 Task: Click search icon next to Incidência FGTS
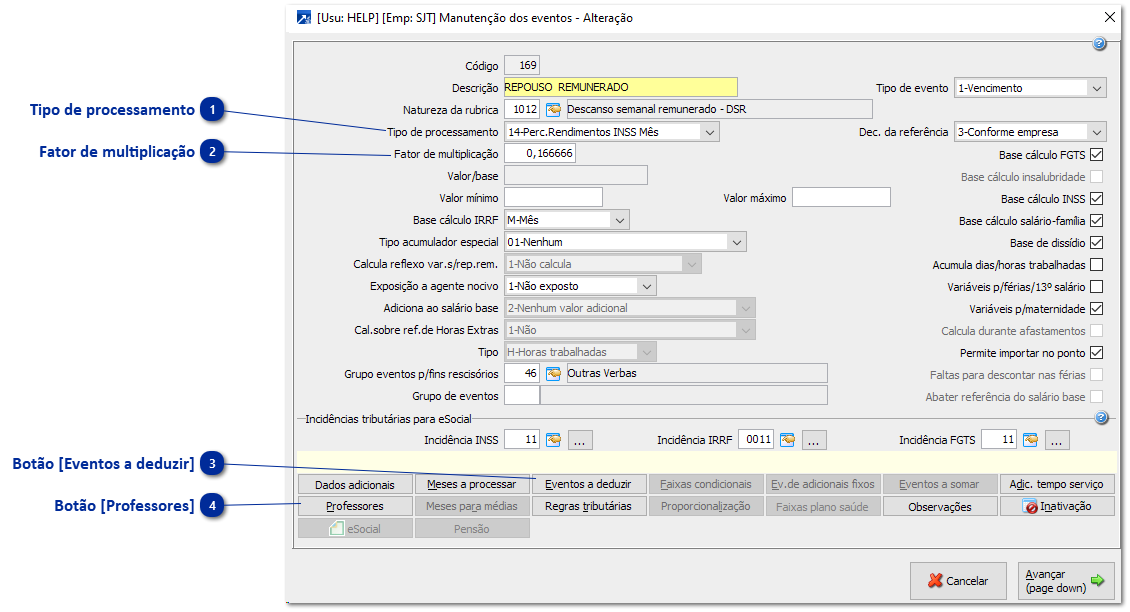[x=1030, y=440]
